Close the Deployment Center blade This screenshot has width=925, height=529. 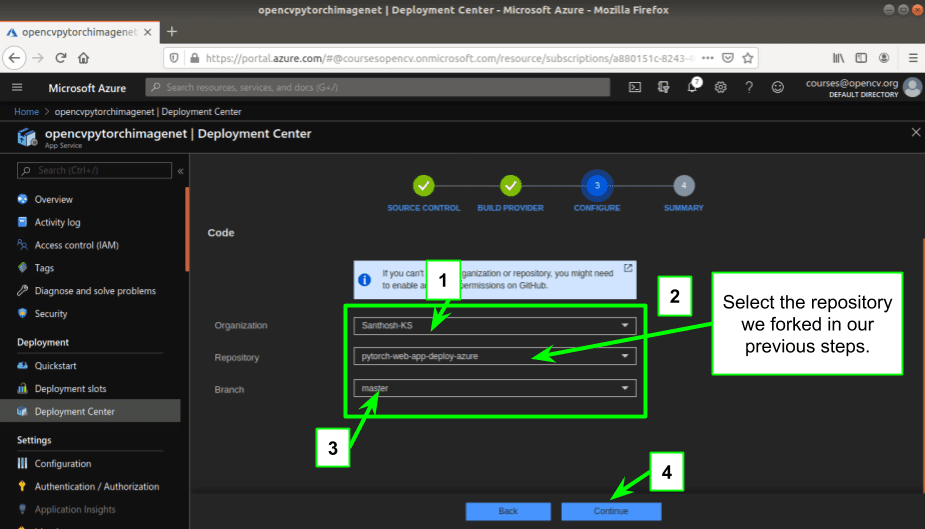[916, 132]
